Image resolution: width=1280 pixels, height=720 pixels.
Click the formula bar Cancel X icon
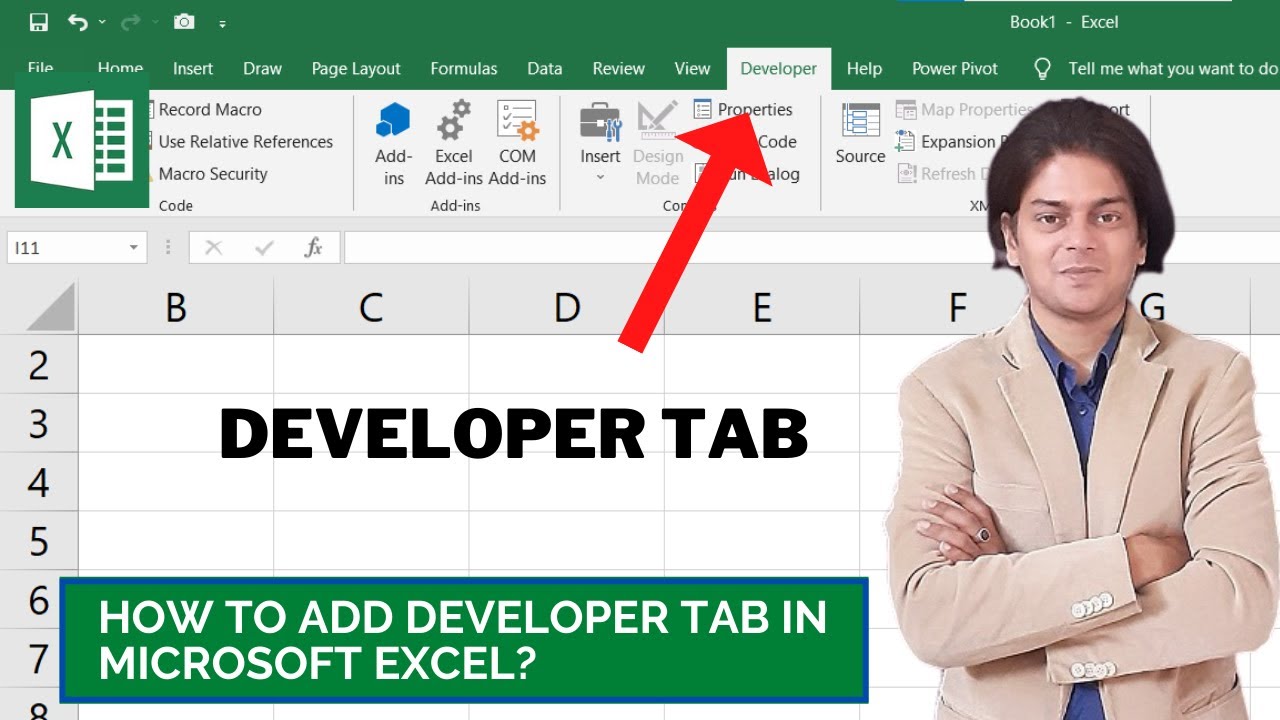[213, 248]
